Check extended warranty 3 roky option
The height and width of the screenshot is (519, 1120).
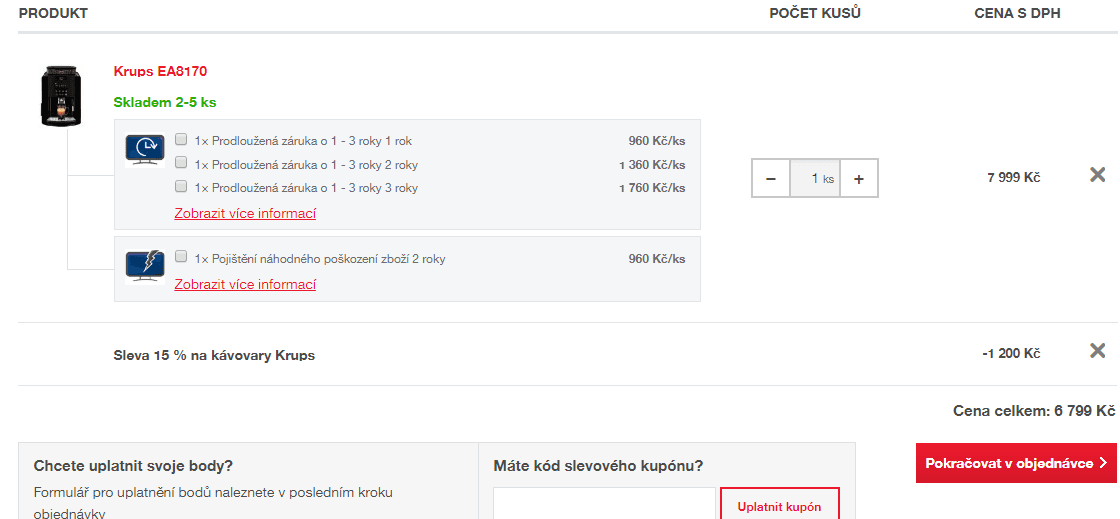pos(181,186)
